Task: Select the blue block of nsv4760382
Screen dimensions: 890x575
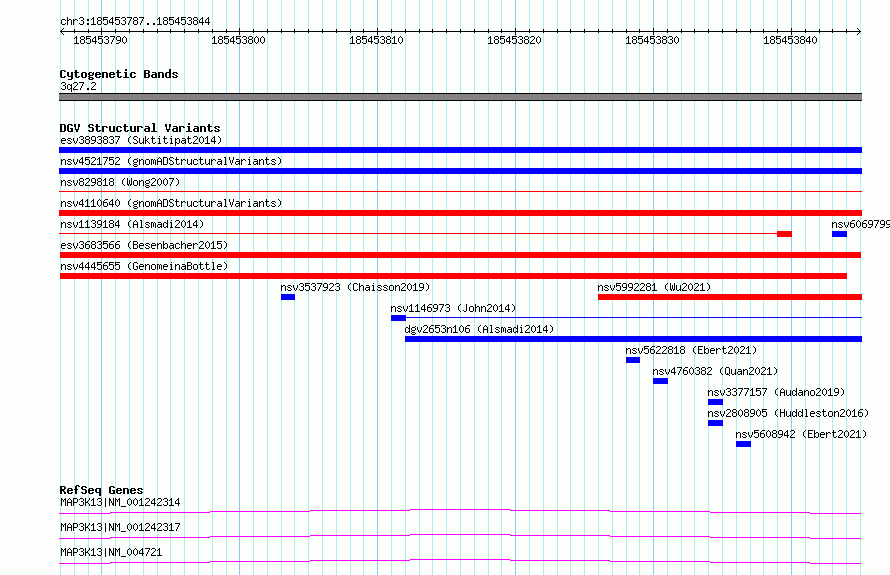Action: tap(660, 381)
